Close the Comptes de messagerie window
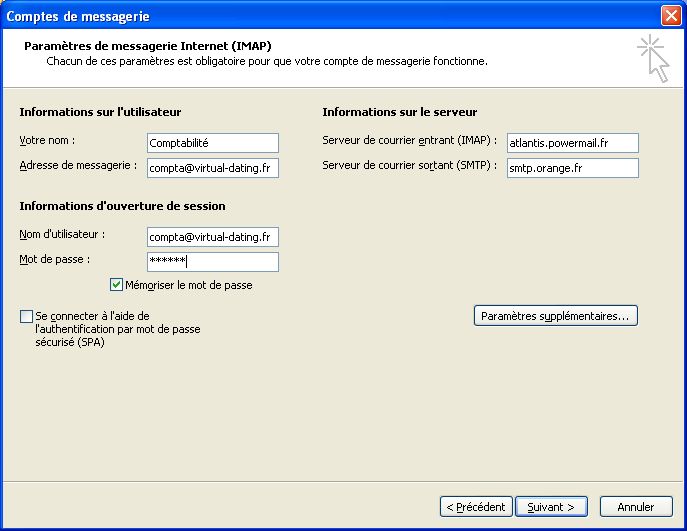This screenshot has height=531, width=687. 671,16
